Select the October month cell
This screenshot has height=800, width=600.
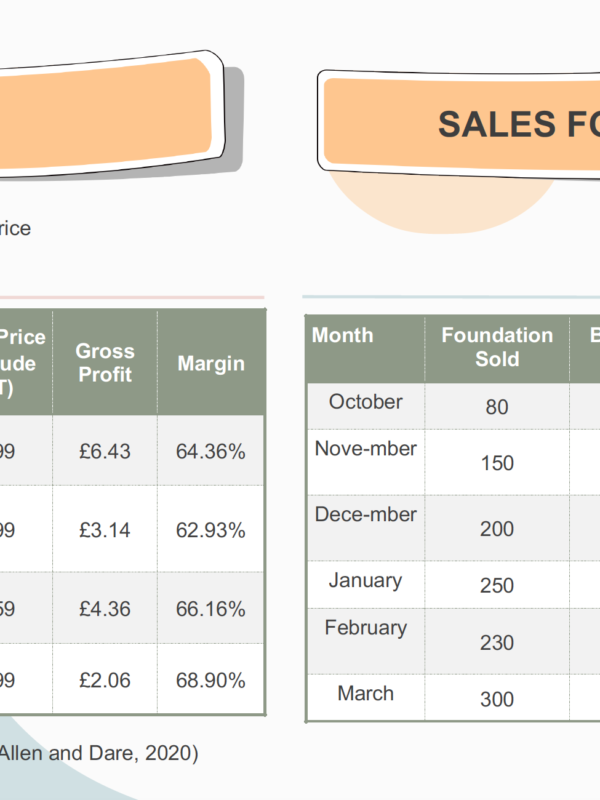[x=365, y=406]
